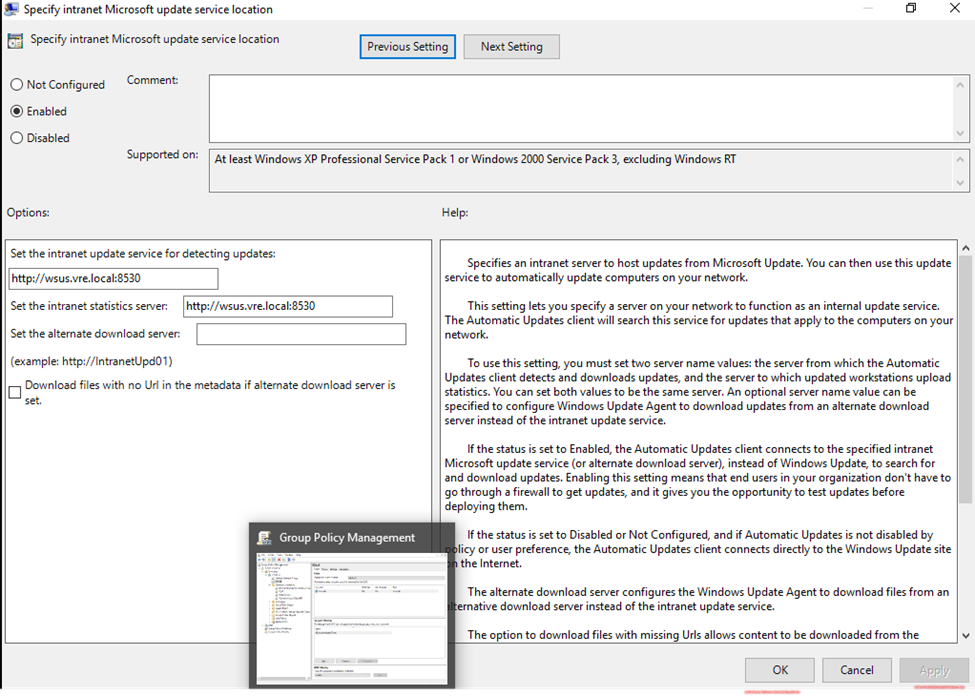
Task: Enable Download files with no Url checkbox
Action: tap(15, 392)
